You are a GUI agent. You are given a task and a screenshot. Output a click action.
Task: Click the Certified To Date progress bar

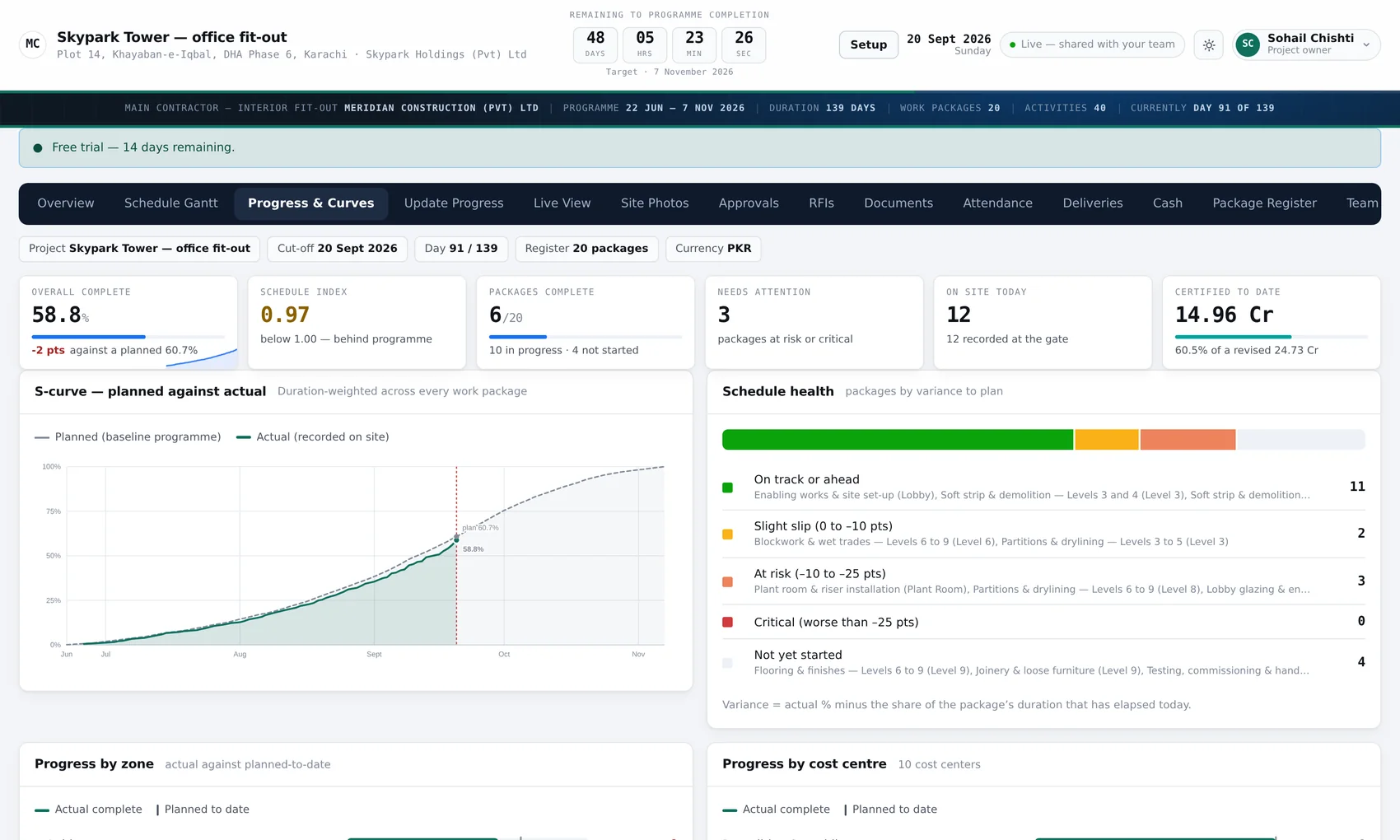(x=1271, y=337)
